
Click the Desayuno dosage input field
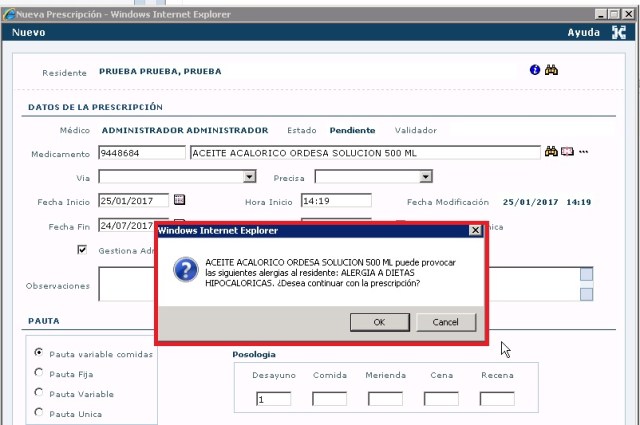click(x=273, y=399)
